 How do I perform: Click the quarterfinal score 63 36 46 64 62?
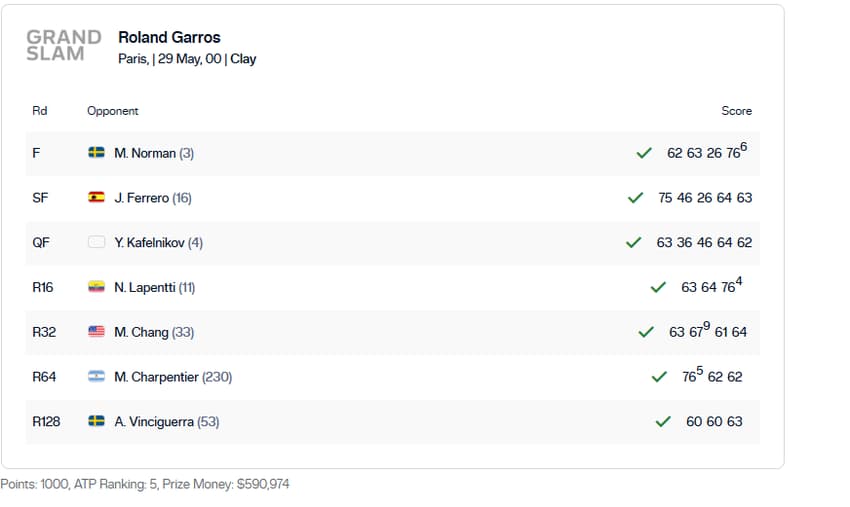point(704,242)
